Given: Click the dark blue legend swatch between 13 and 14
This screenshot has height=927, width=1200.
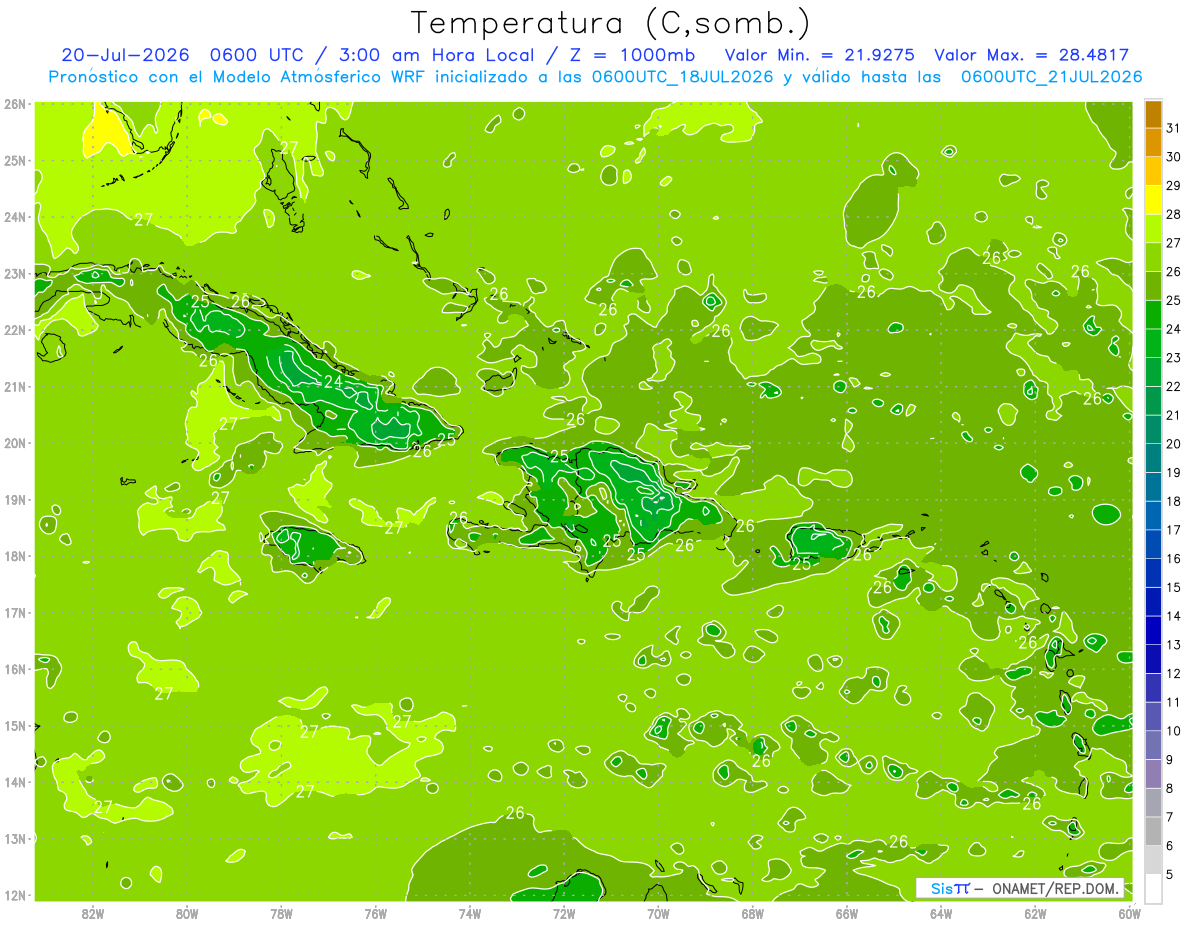Looking at the screenshot, I should 1153,630.
